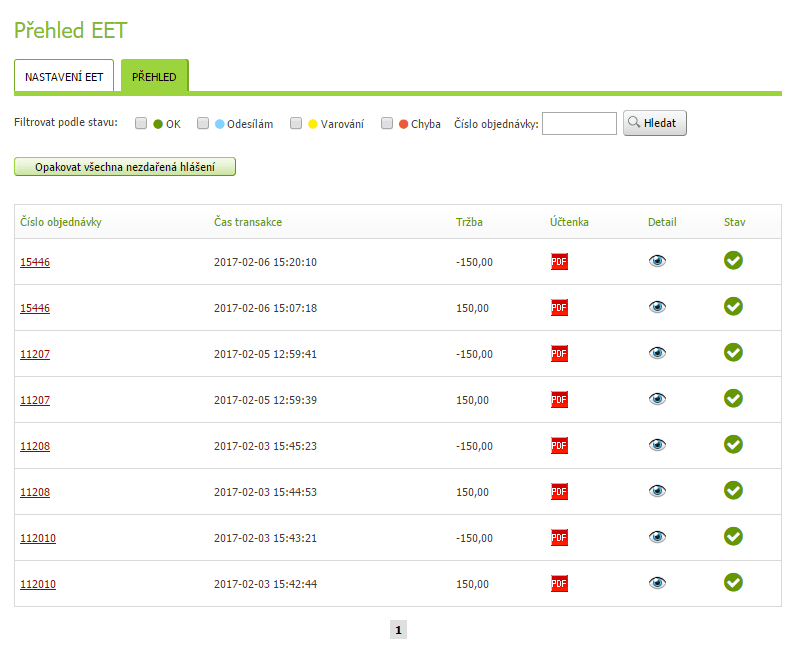The image size is (801, 647).
Task: Switch to the NASTAVENÍ EET tab
Action: [x=64, y=77]
